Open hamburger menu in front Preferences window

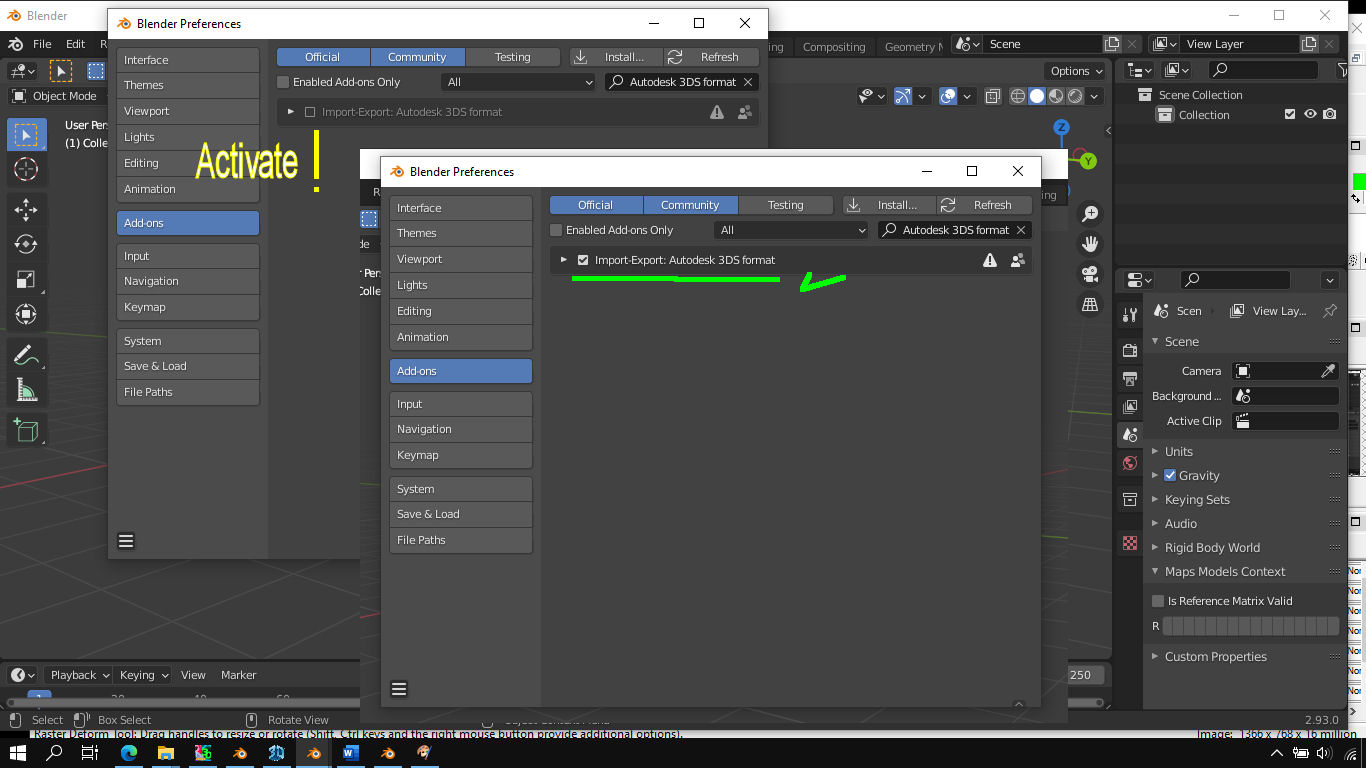click(399, 689)
